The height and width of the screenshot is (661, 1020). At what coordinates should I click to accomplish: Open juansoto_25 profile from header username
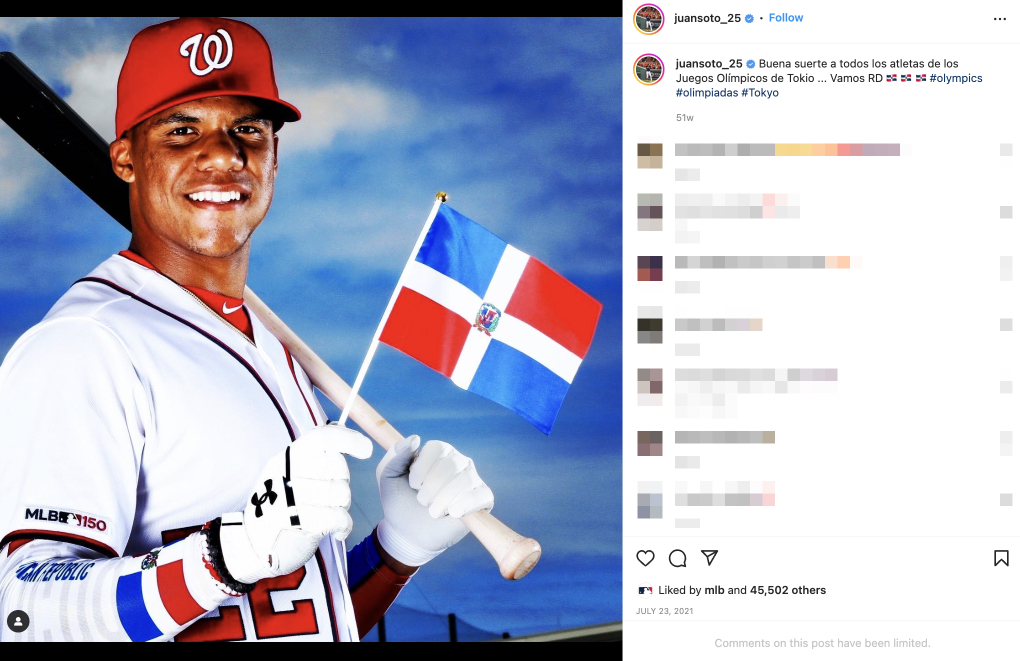(707, 18)
